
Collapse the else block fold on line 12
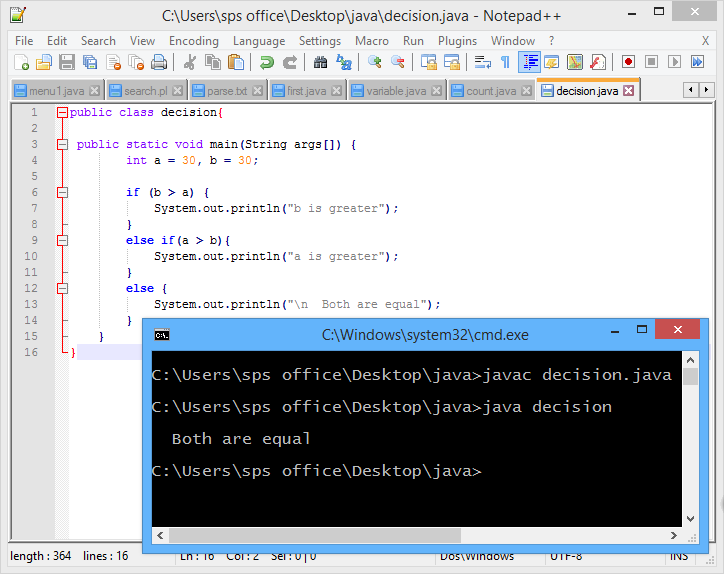coord(62,289)
